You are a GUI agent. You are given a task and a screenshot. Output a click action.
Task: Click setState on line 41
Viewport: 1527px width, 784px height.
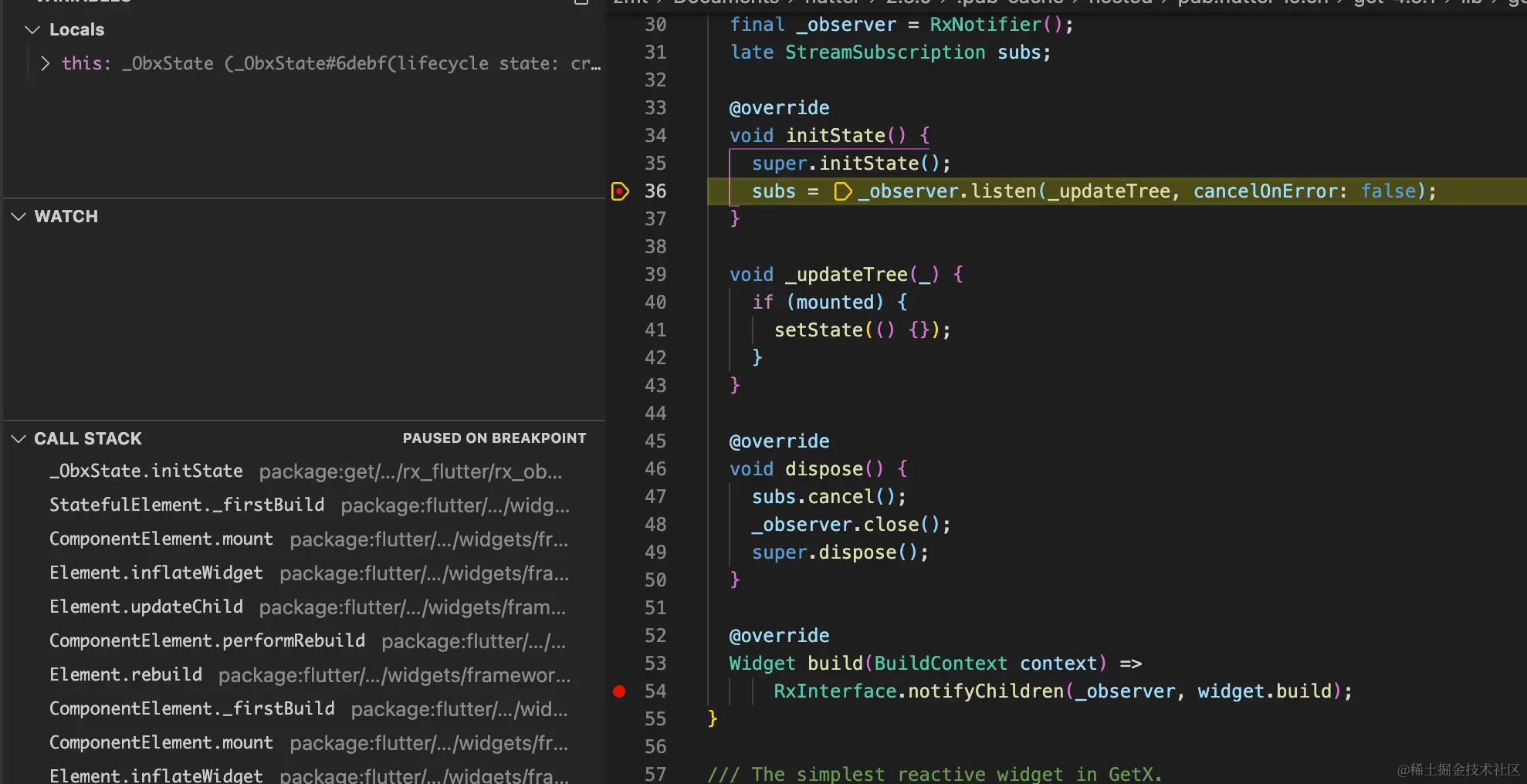coord(819,330)
